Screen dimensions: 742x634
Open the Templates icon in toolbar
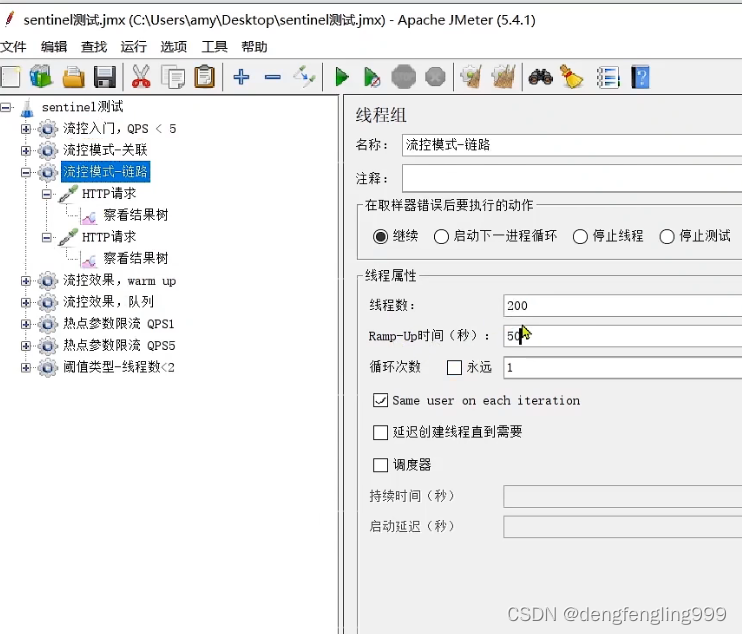[x=41, y=77]
